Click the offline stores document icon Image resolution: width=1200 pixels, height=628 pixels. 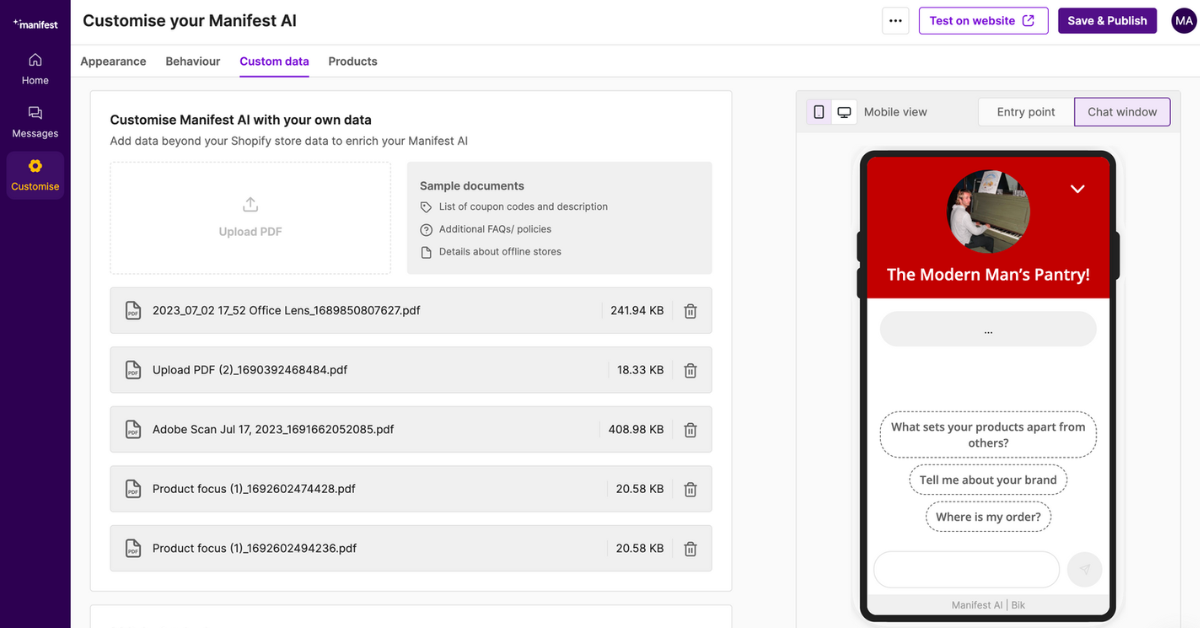[x=426, y=252]
